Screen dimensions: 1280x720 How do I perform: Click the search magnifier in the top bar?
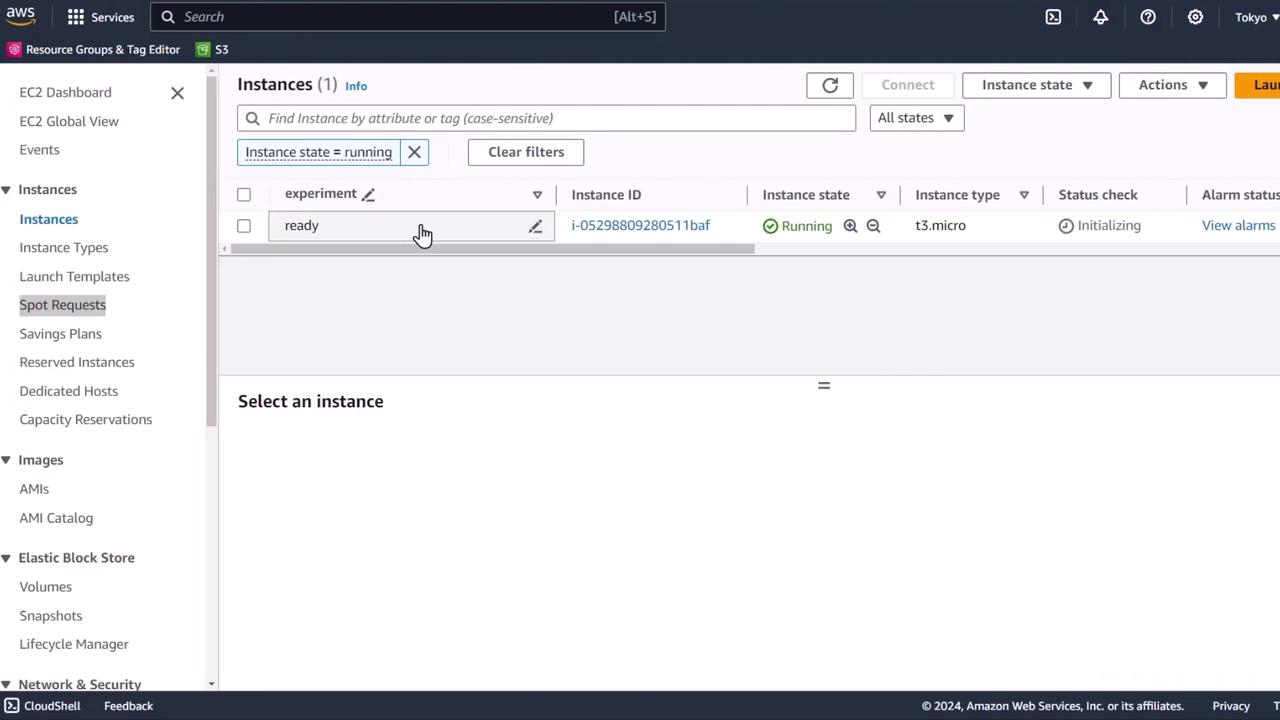pos(168,17)
